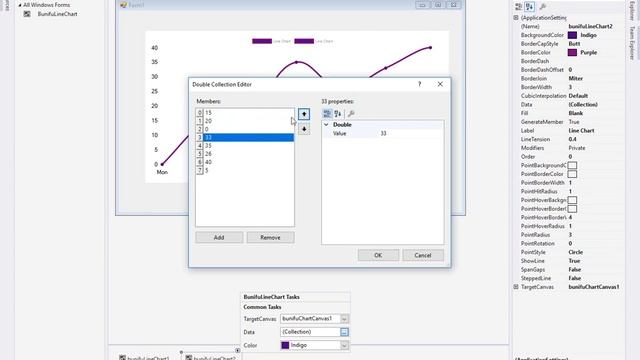Open property pages wrench in Properties window
Image resolution: width=640 pixels, height=360 pixels.
pos(542,7)
